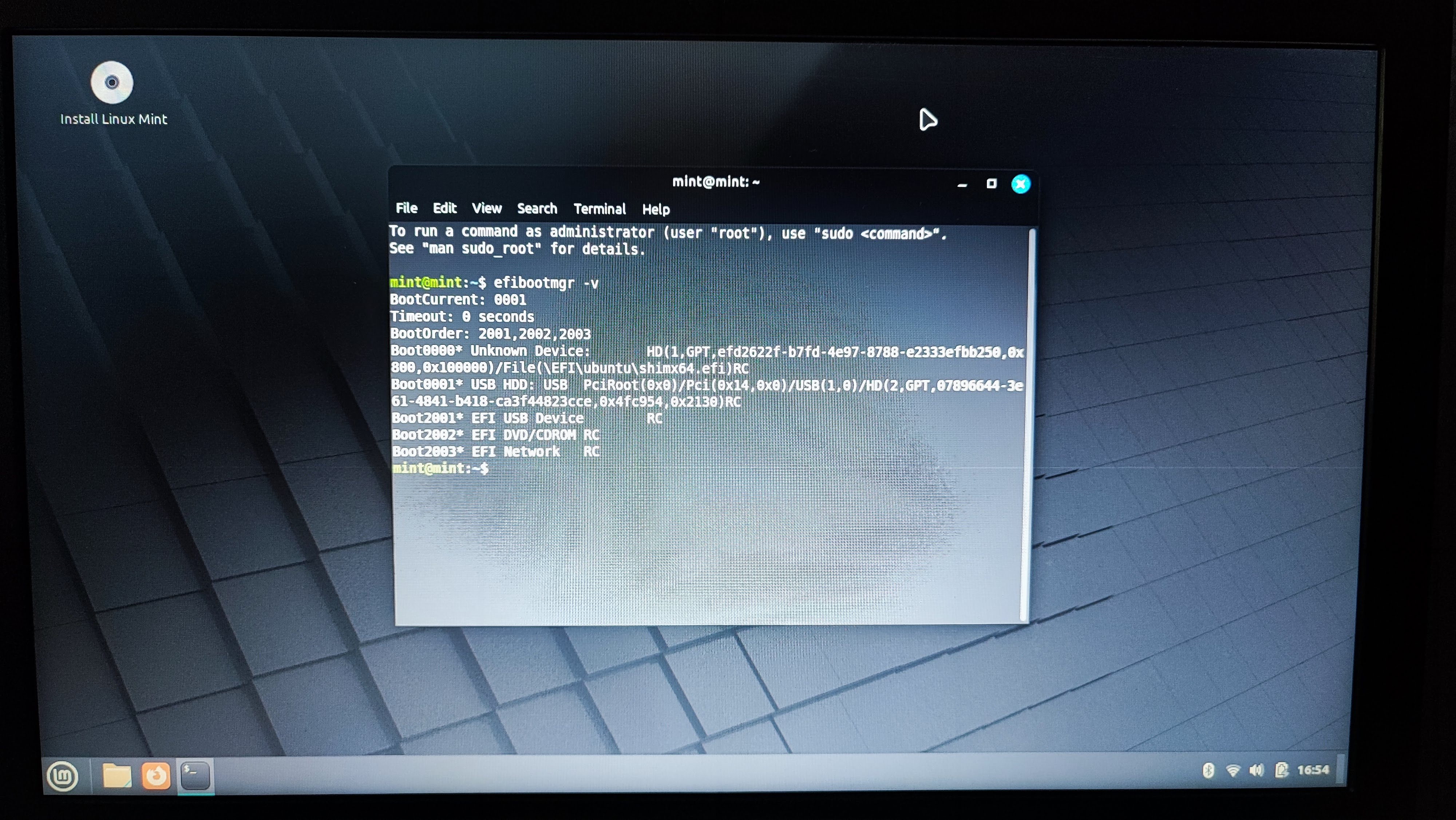The height and width of the screenshot is (820, 1456).
Task: Maximize the mint@mint terminal window
Action: (x=992, y=184)
